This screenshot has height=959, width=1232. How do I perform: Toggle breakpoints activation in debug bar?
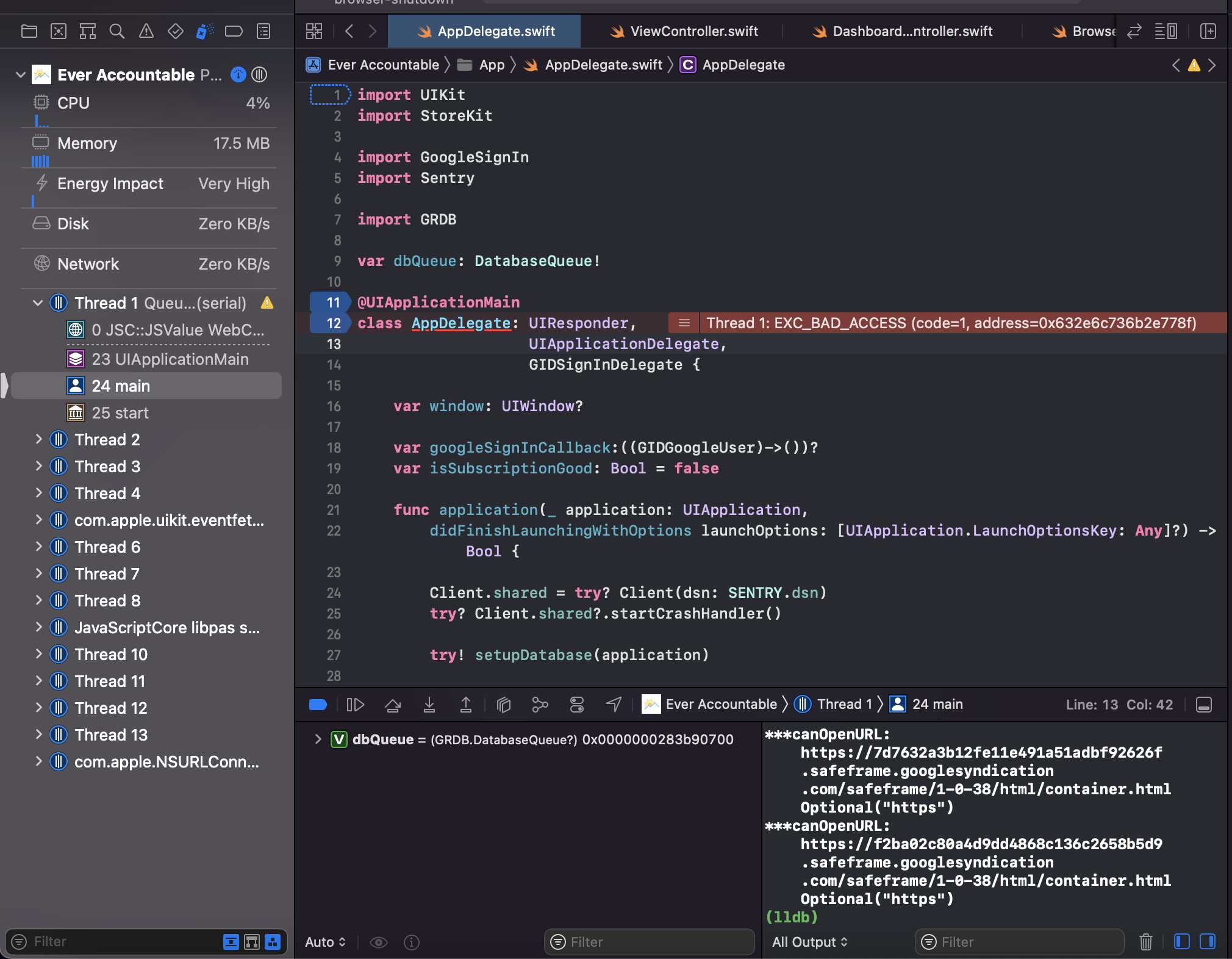pyautogui.click(x=318, y=705)
